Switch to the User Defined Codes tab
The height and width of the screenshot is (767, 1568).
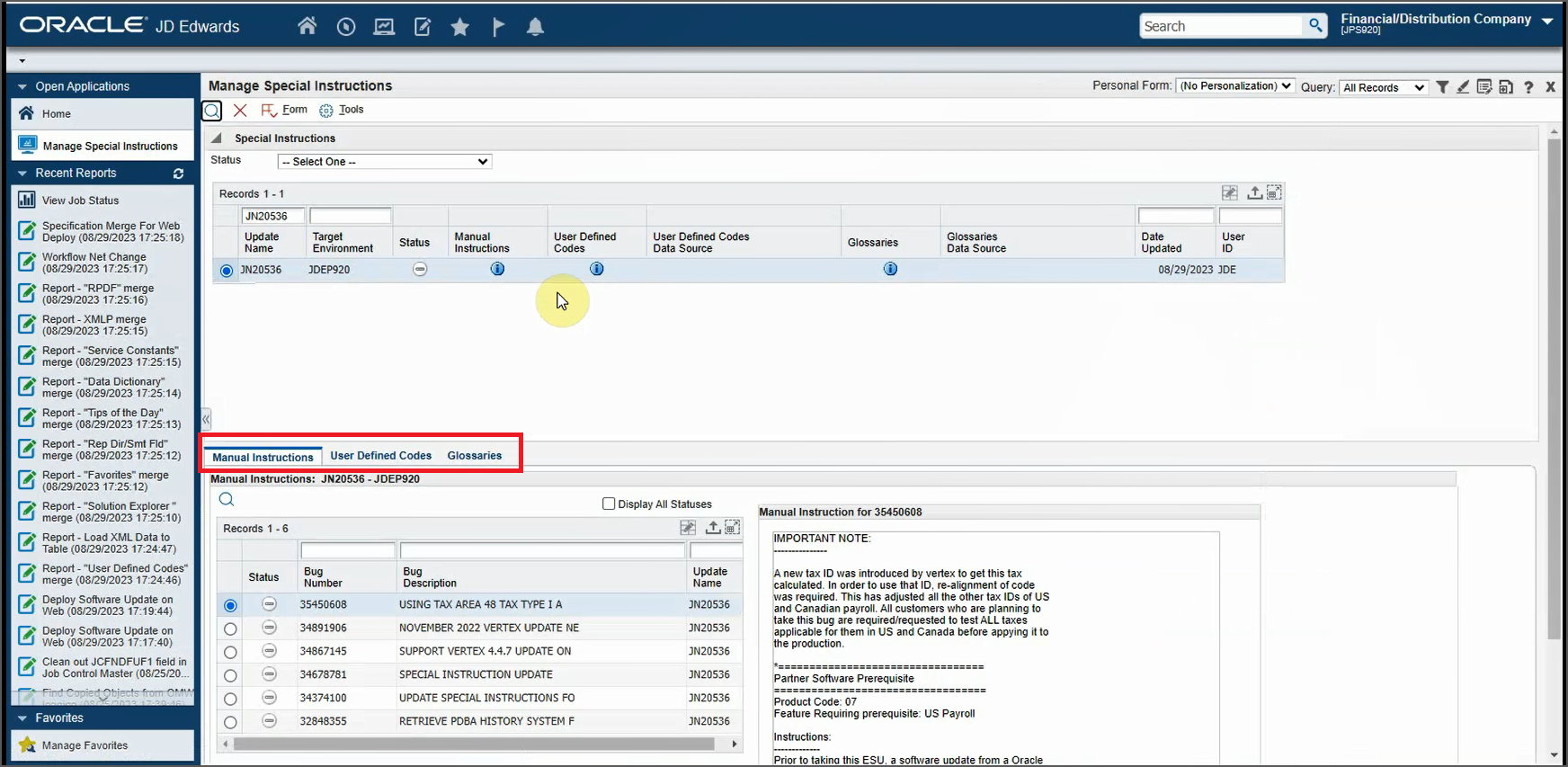click(x=380, y=456)
